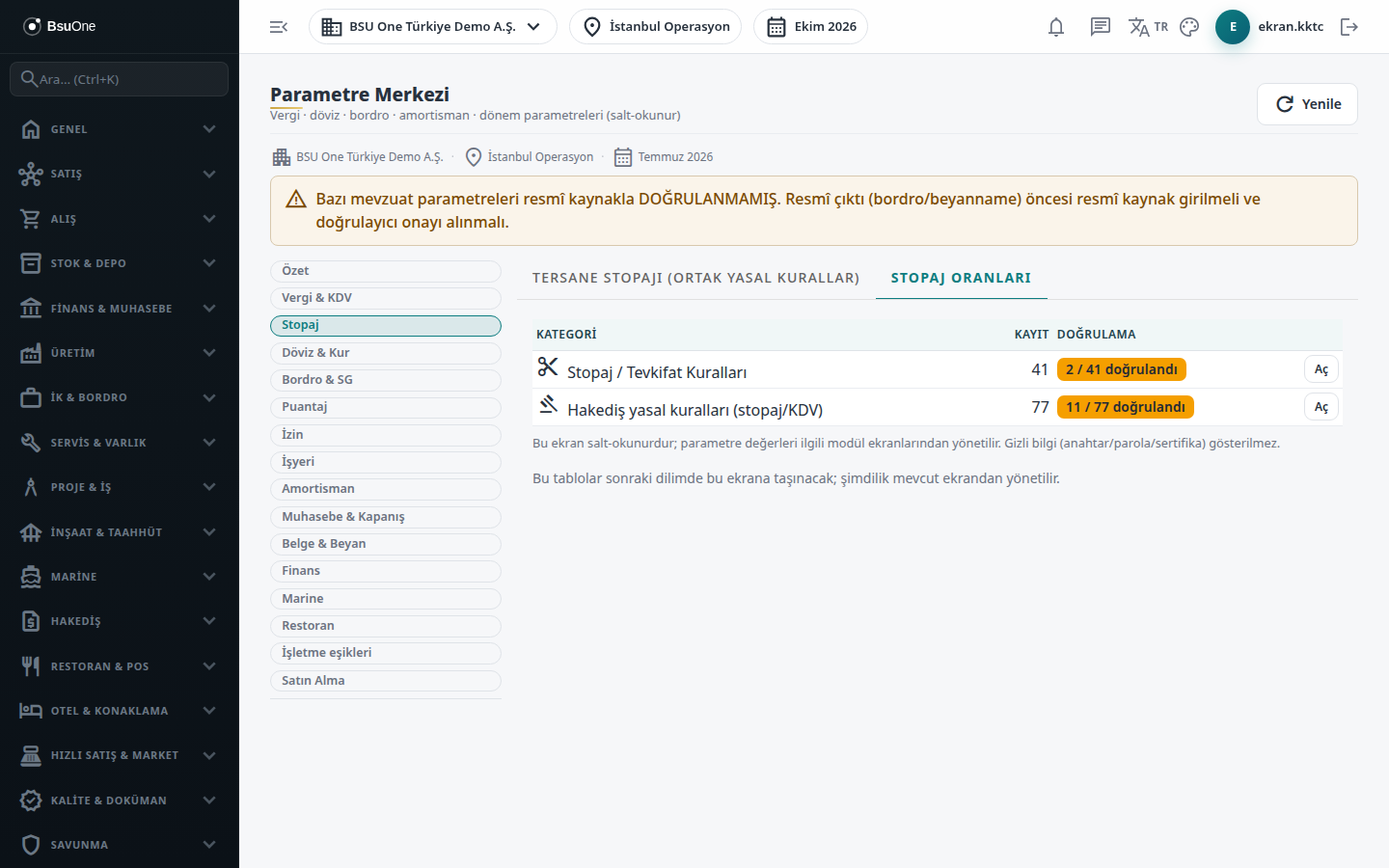Open the messages chat icon

(1101, 27)
